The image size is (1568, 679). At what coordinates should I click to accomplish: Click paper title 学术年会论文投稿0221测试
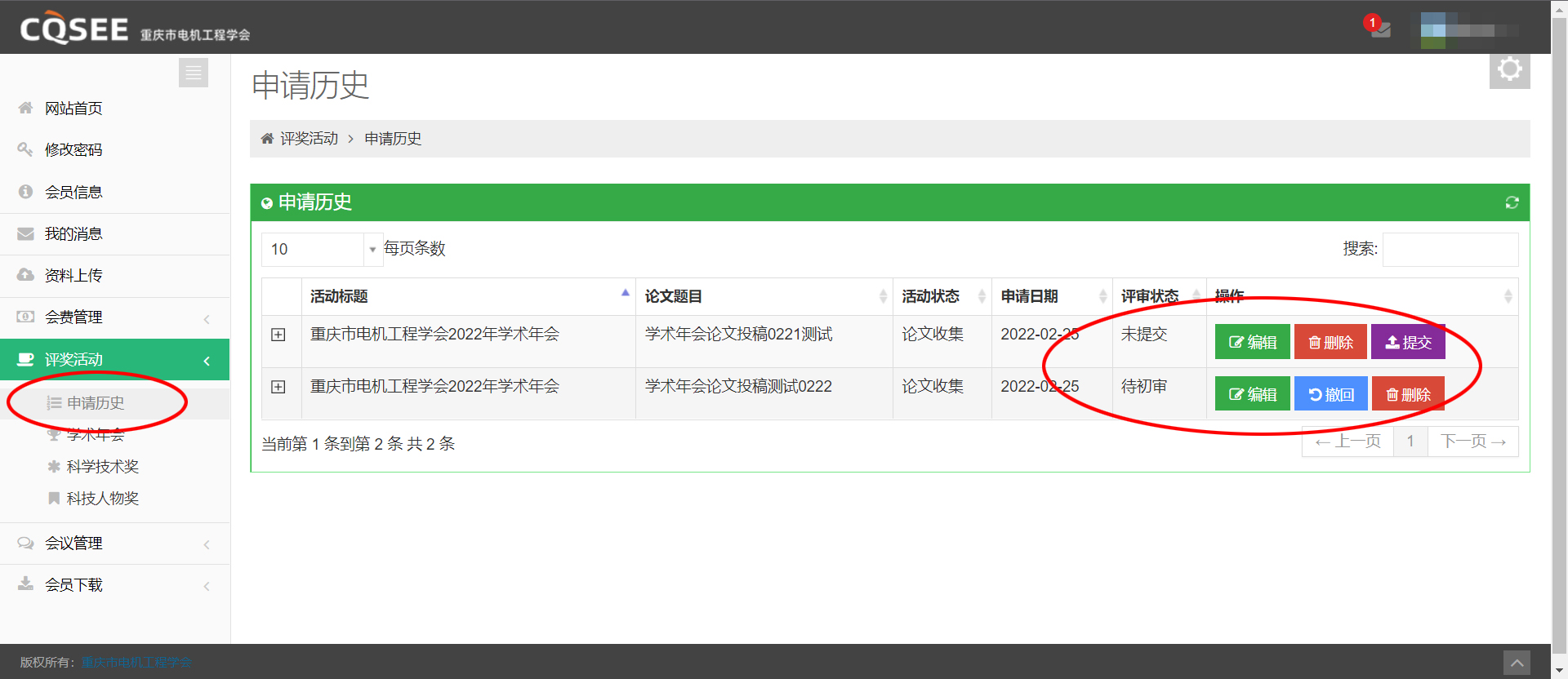738,335
